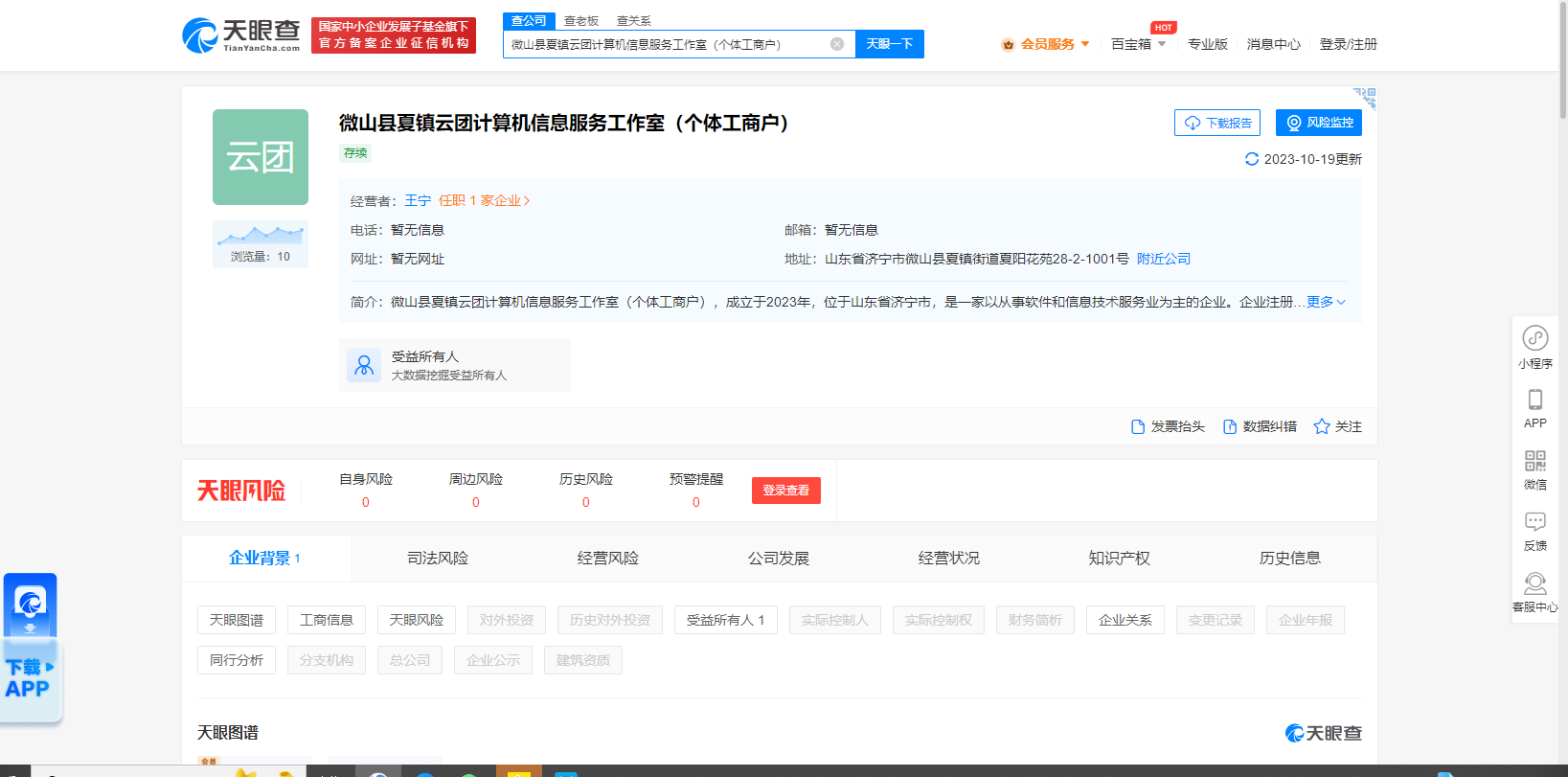This screenshot has width=1568, height=777.
Task: Contact the customer service center (客服中心)
Action: tap(1535, 592)
